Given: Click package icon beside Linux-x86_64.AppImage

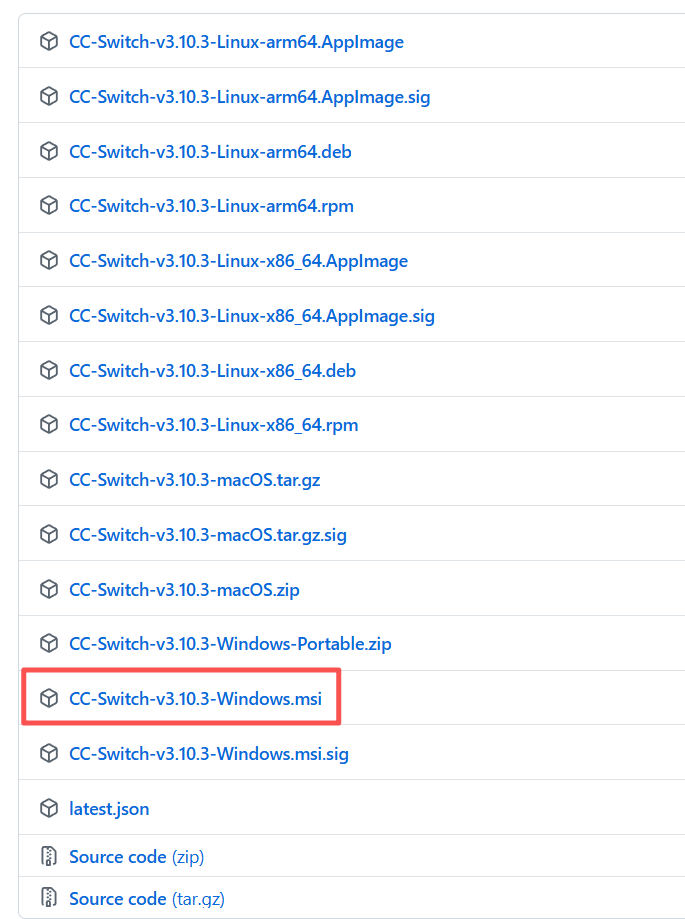Looking at the screenshot, I should 49,260.
